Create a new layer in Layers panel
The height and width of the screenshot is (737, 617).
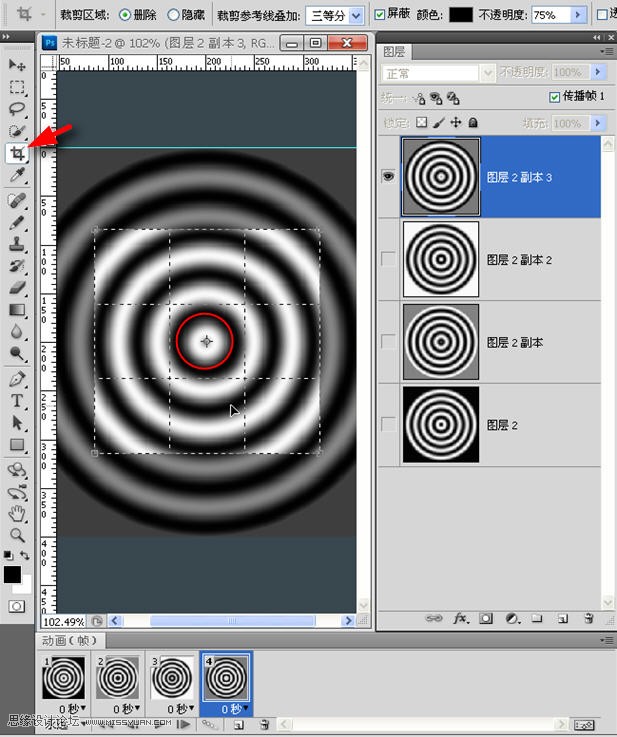pos(562,618)
